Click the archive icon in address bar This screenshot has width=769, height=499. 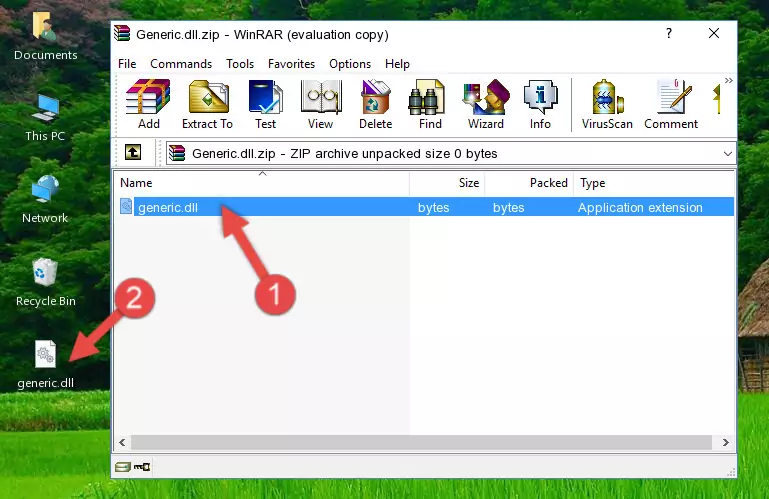177,154
